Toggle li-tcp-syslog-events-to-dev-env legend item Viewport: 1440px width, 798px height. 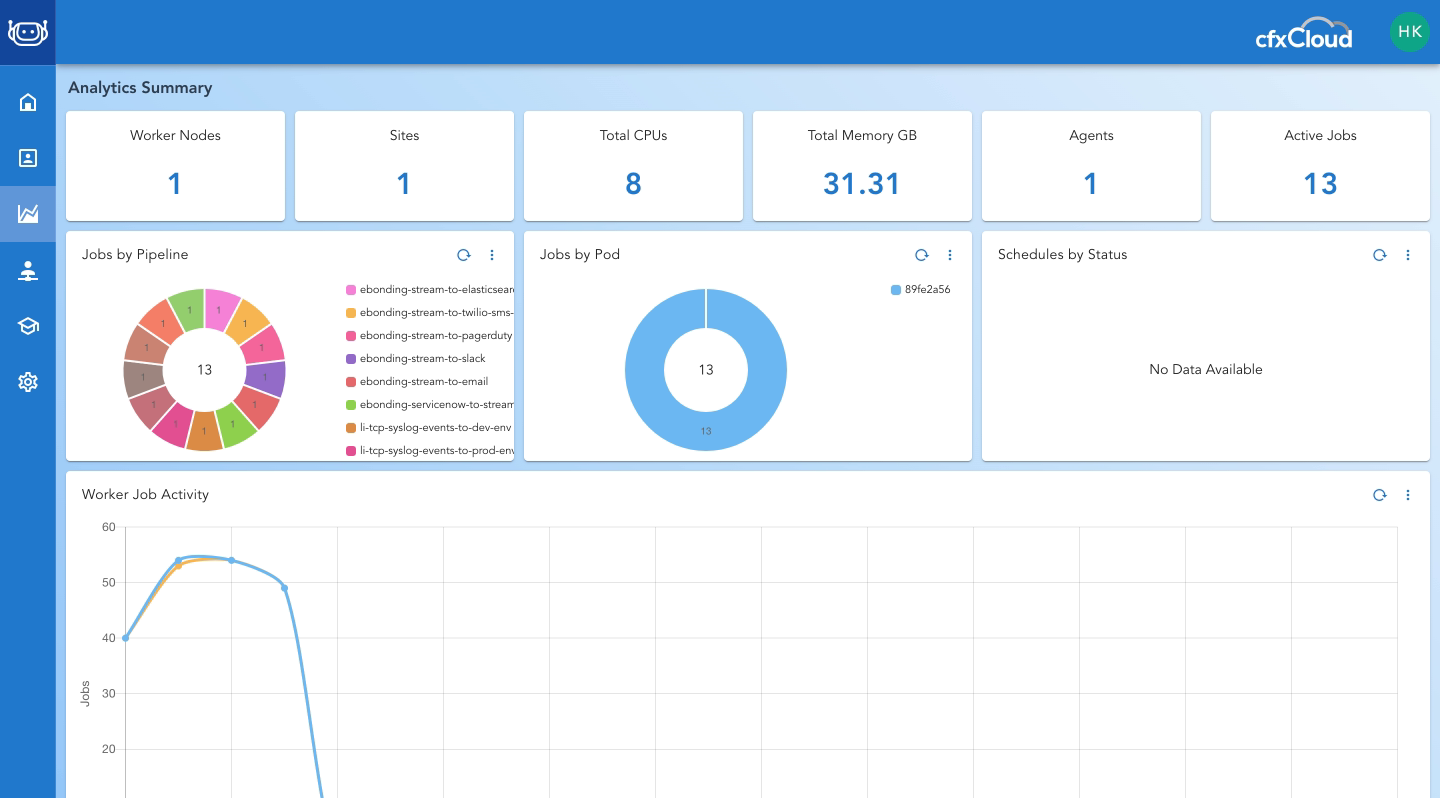(429, 428)
